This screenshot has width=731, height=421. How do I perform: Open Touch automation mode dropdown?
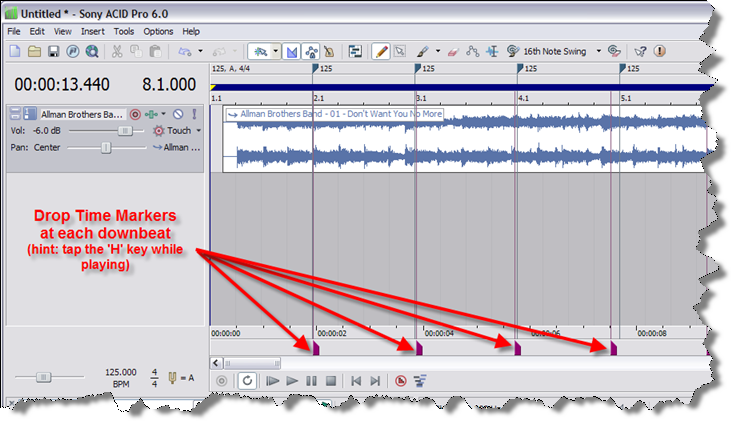[198, 131]
